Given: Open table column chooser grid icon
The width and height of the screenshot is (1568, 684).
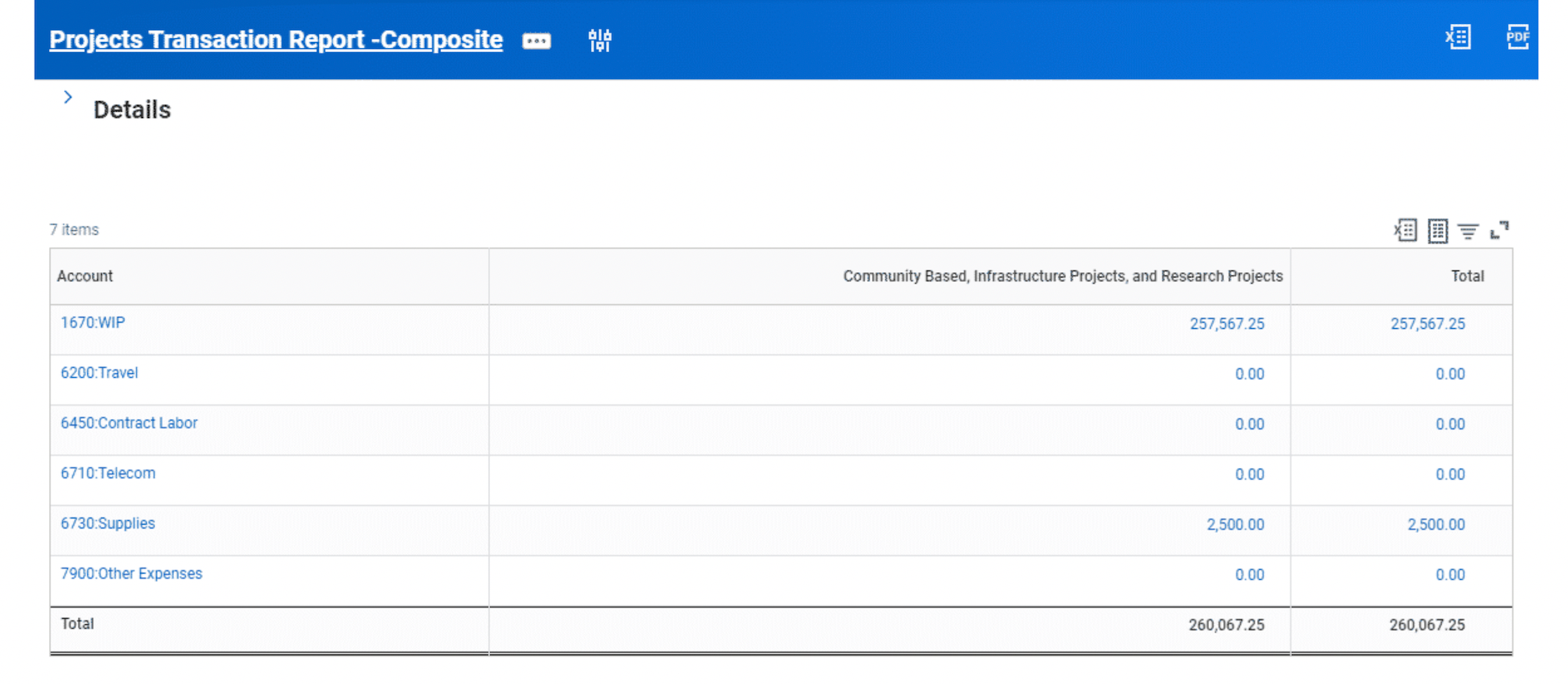Looking at the screenshot, I should [1437, 231].
